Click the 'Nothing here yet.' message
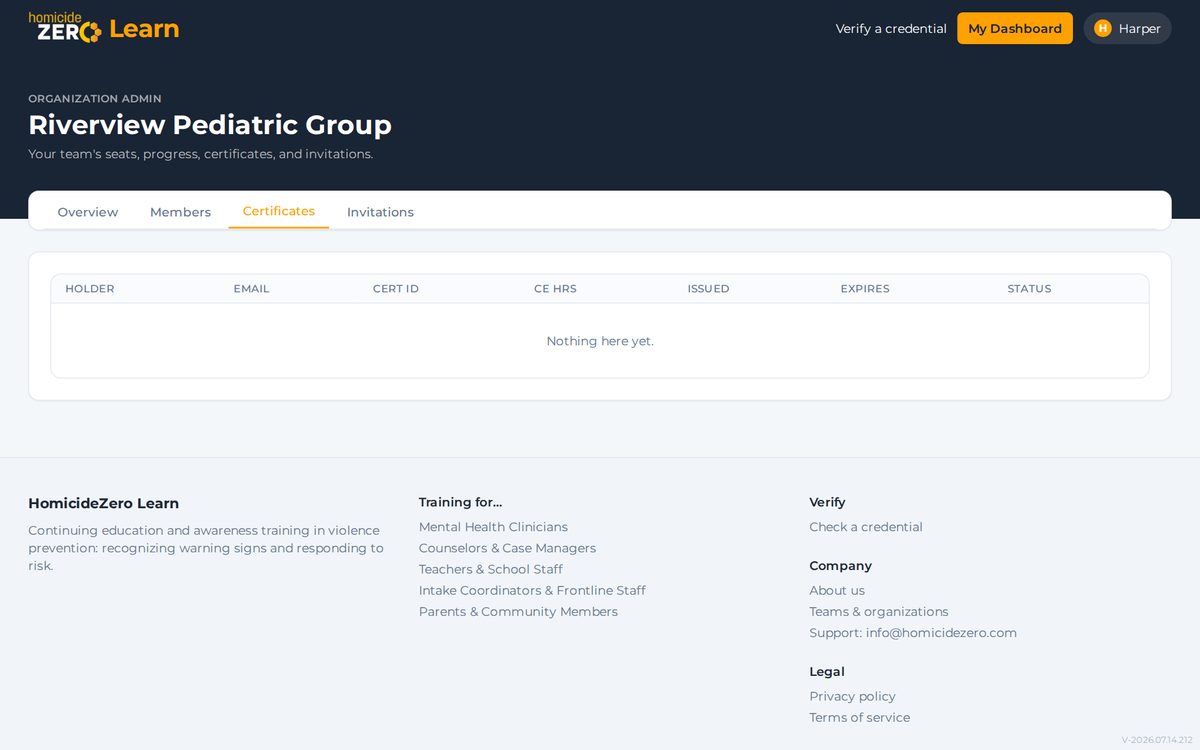 click(600, 341)
